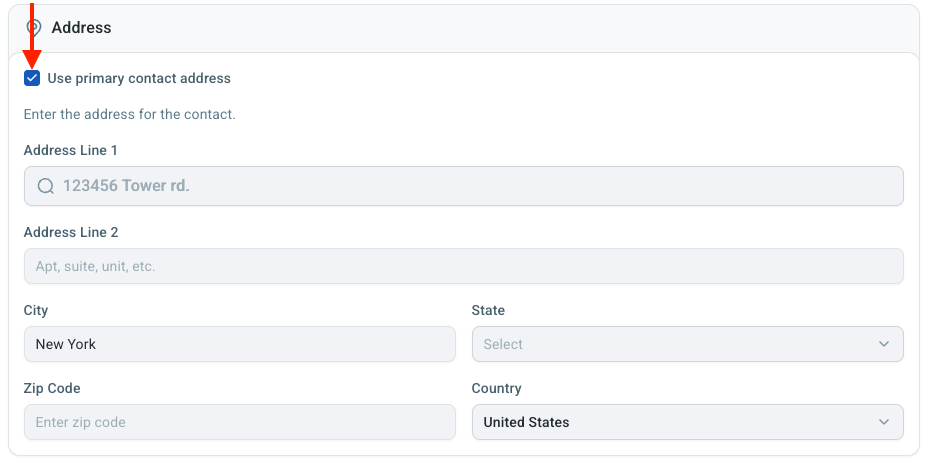Image resolution: width=929 pixels, height=463 pixels.
Task: Click the location pin icon beside Address
Action: coord(34,28)
